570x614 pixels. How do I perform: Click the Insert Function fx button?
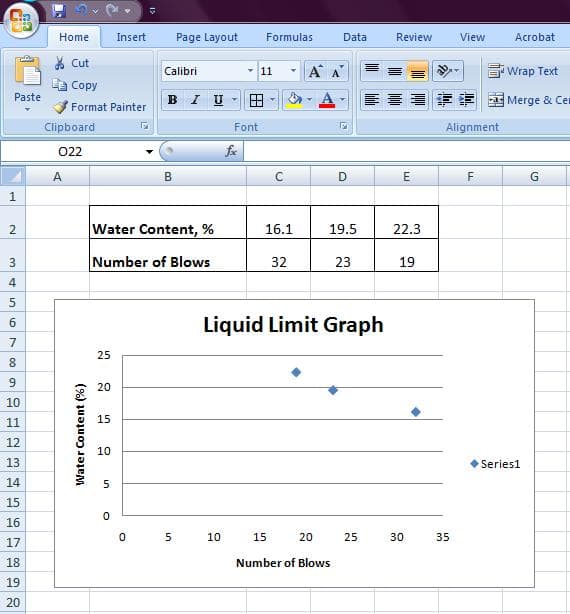coord(231,151)
